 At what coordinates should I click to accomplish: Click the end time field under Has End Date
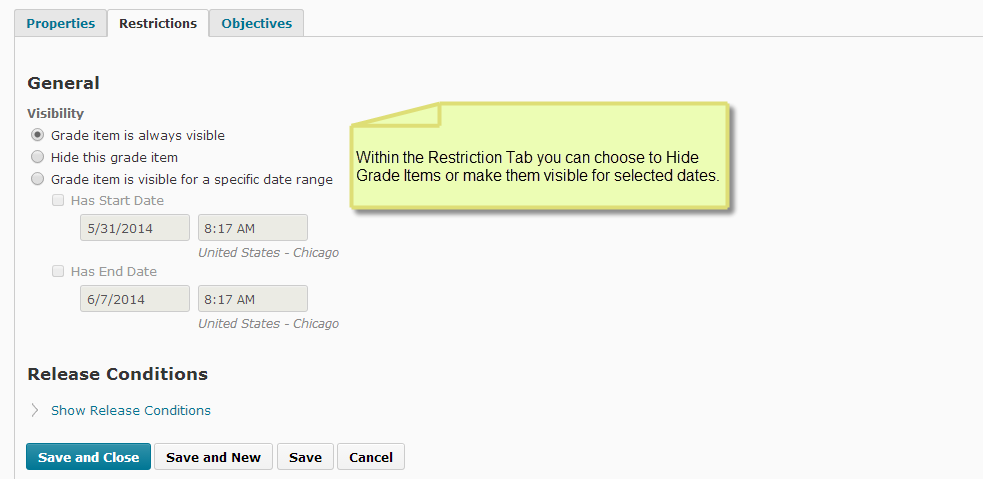[253, 299]
